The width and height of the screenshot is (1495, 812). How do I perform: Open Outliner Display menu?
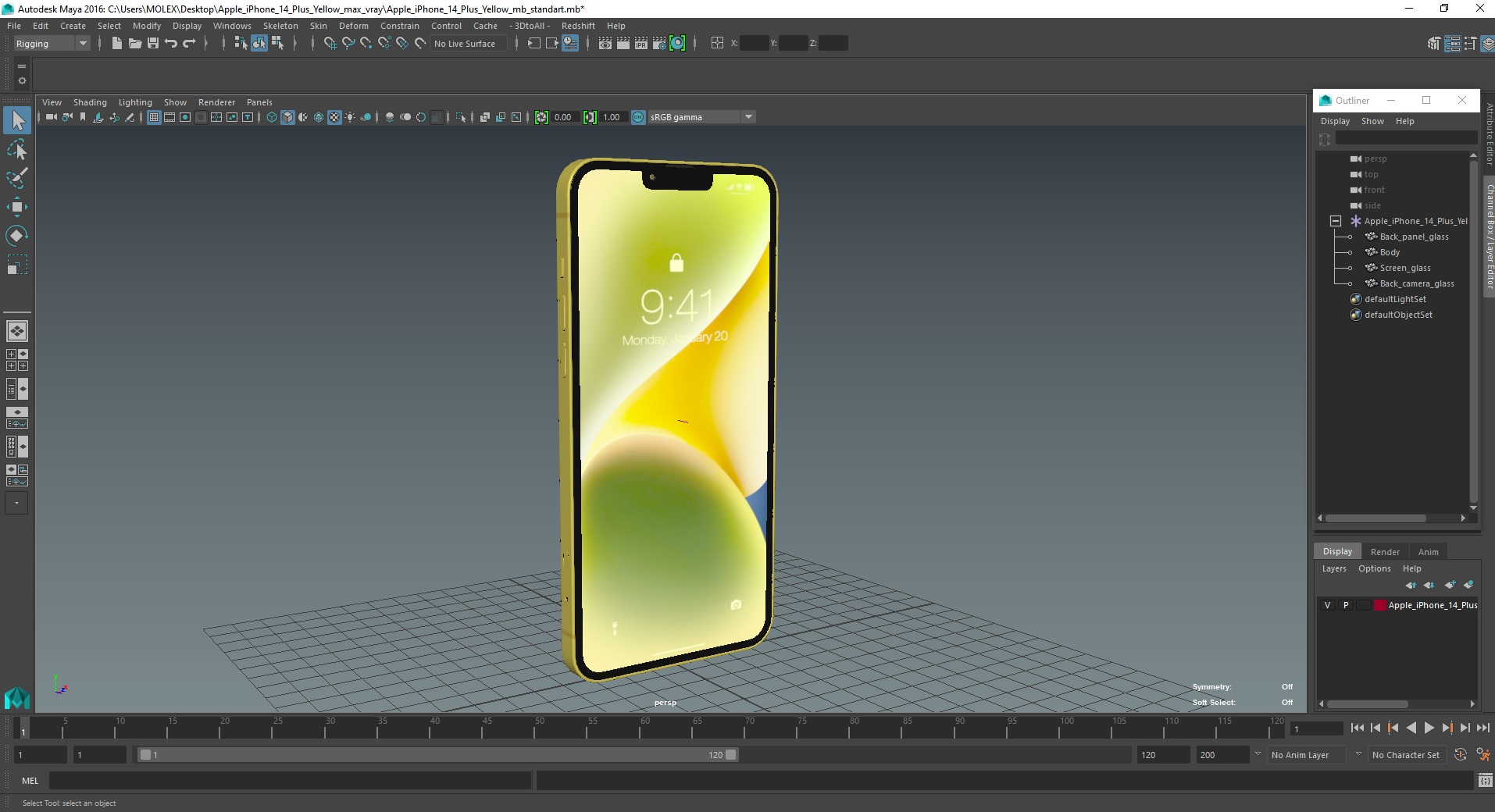(1335, 122)
